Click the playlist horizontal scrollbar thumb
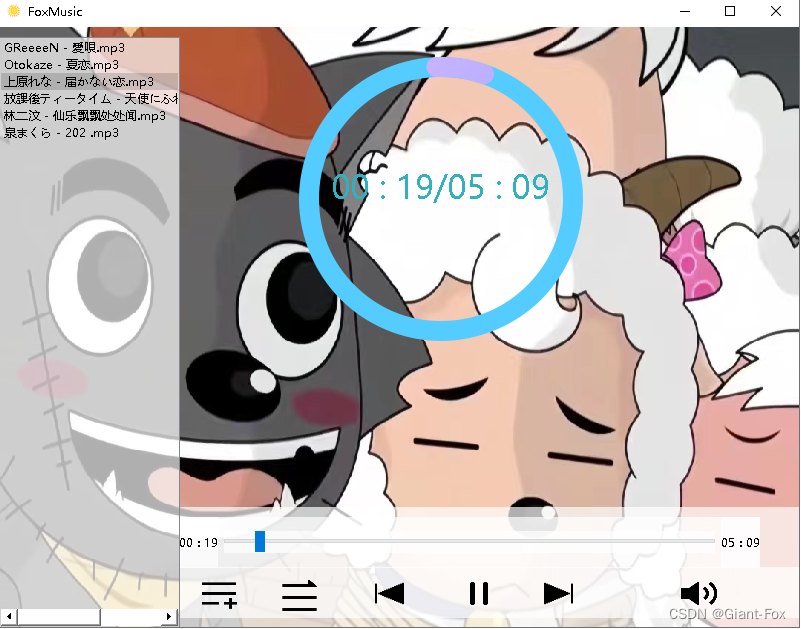Screen dimensions: 801x629 pos(59,617)
